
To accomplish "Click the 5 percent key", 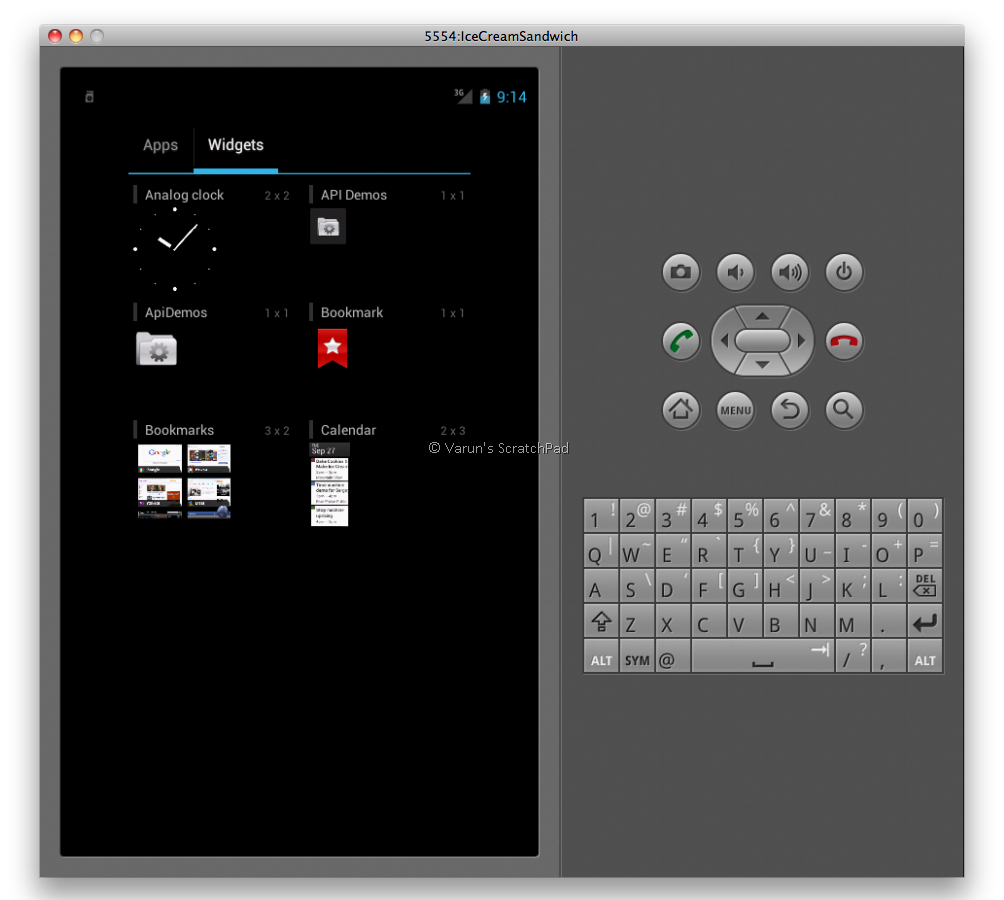I will [745, 516].
